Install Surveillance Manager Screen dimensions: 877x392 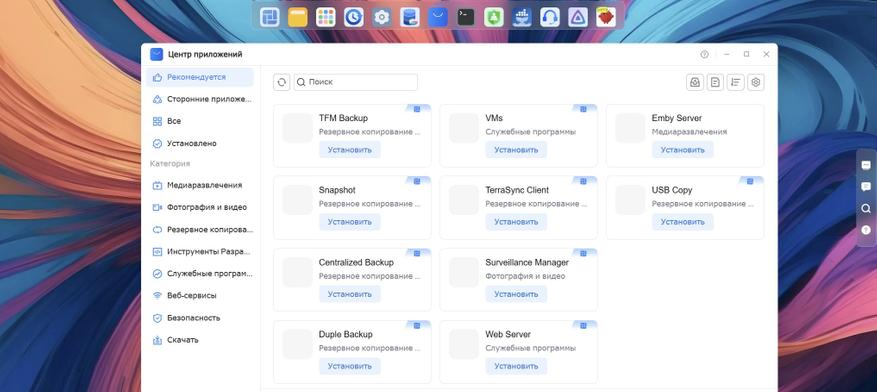tap(516, 294)
